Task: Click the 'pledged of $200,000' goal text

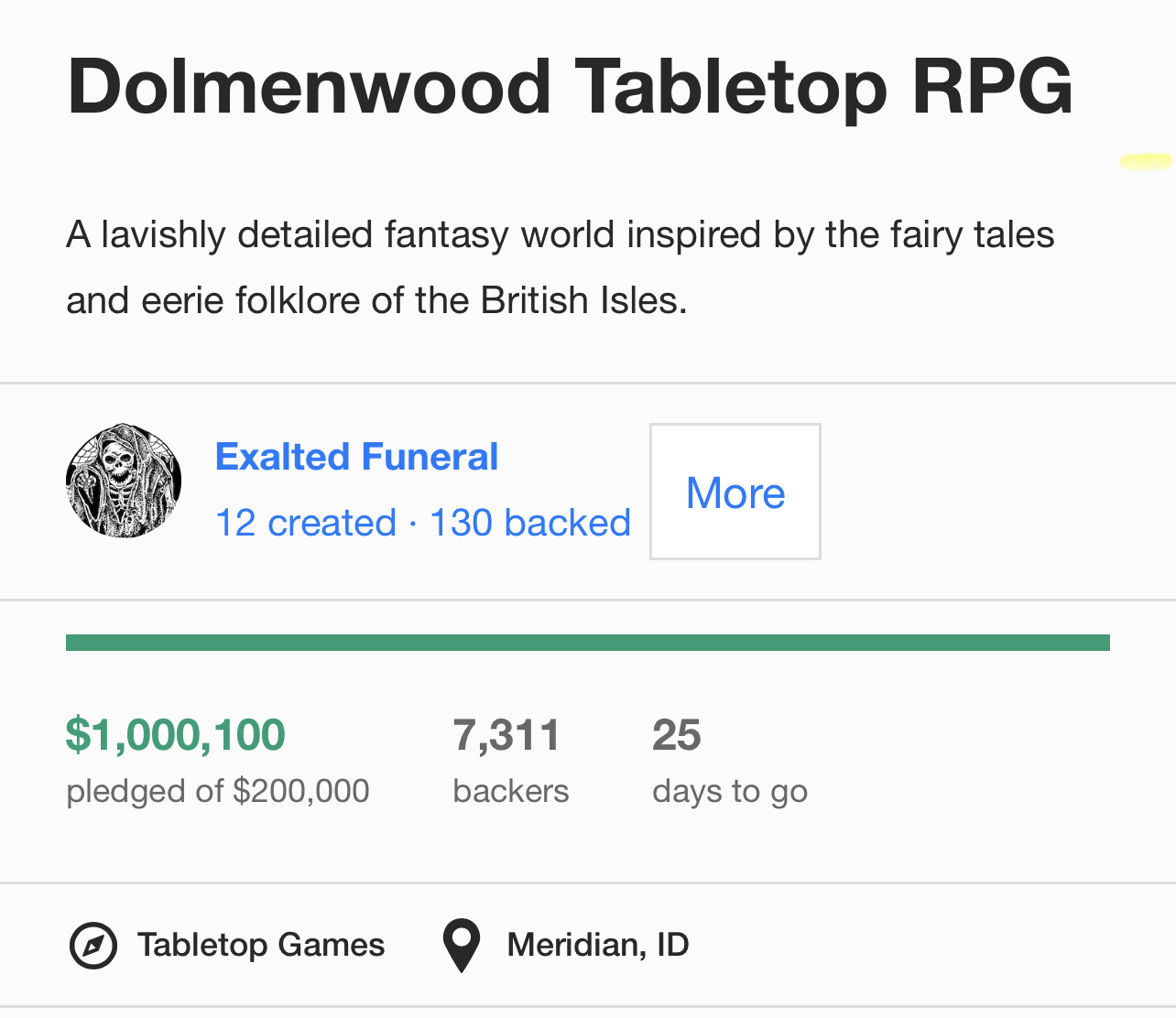Action: 218,791
